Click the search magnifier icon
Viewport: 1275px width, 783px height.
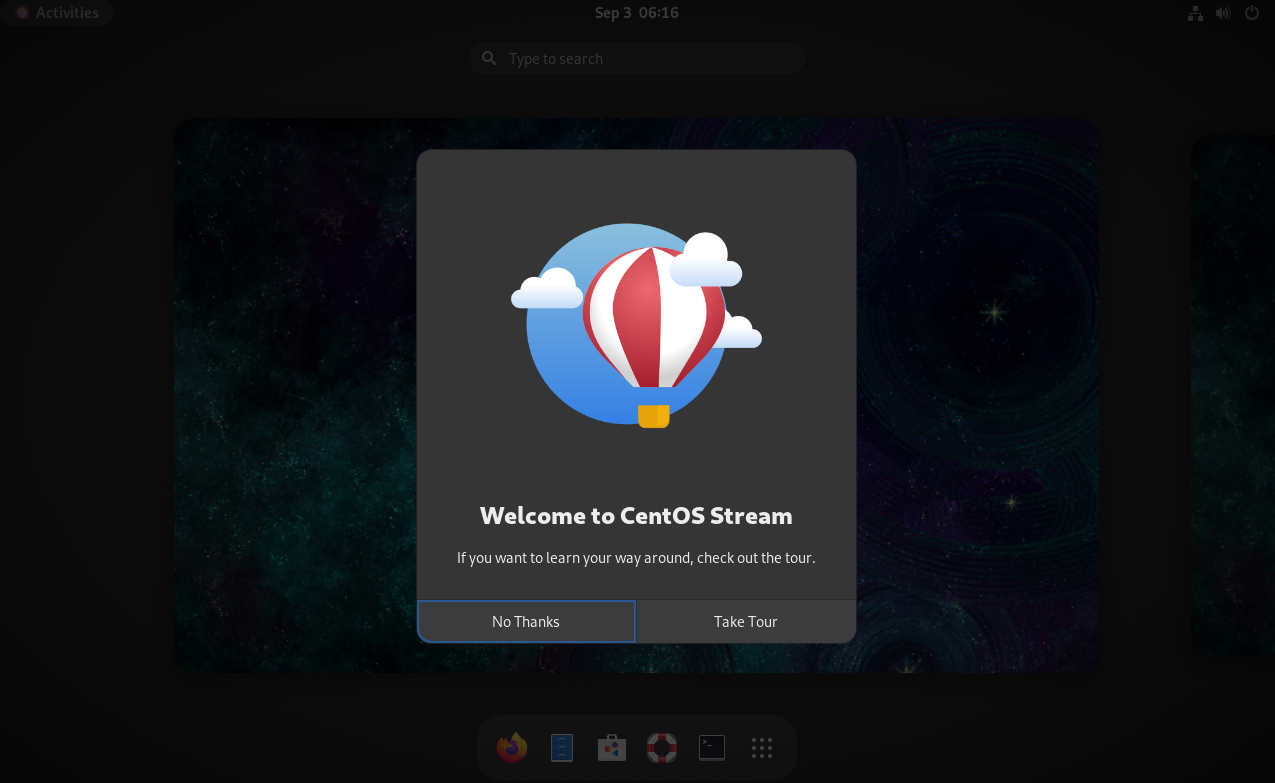pyautogui.click(x=489, y=58)
